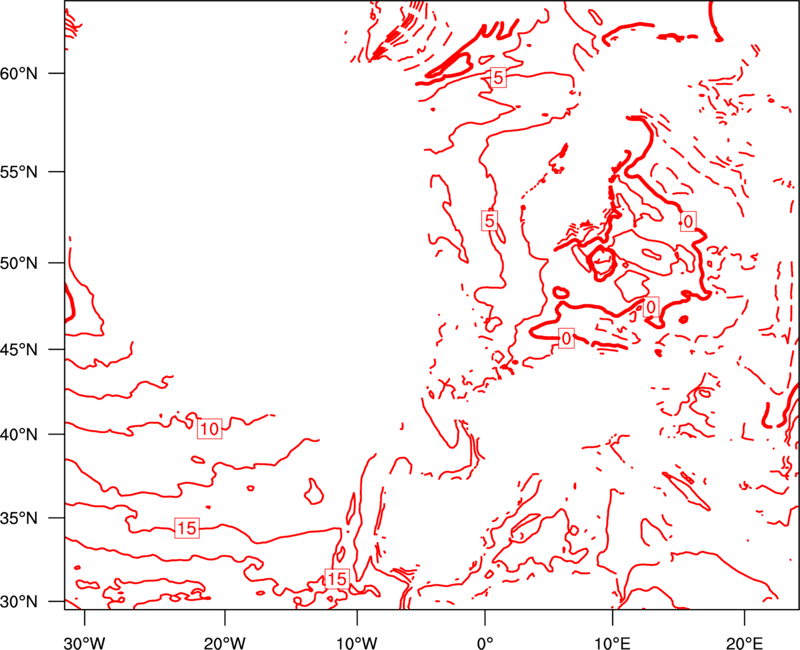Viewport: 800px width, 650px height.
Task: Click the 60°N latitude axis label
Action: 19,74
